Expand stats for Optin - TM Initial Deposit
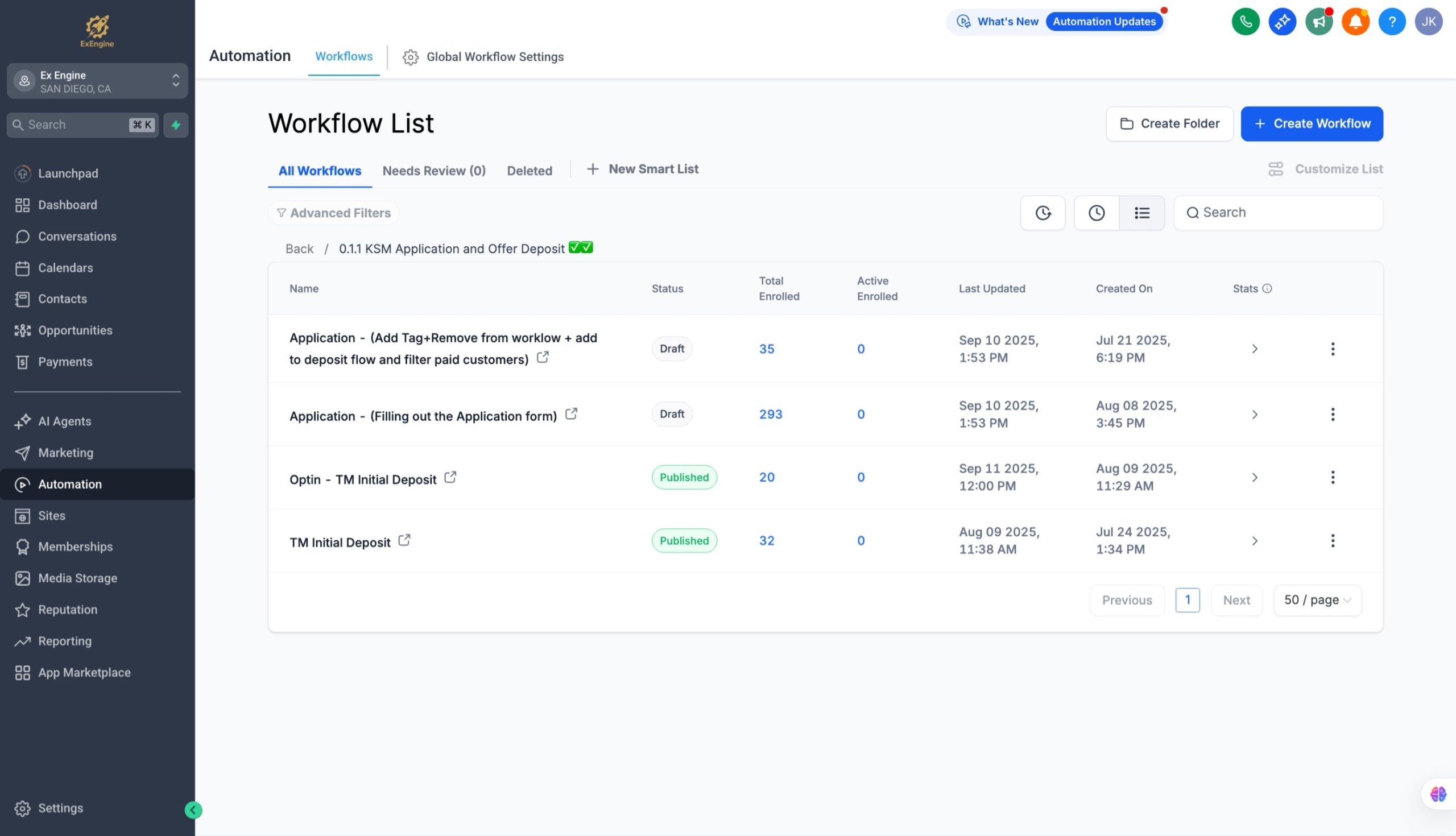The height and width of the screenshot is (836, 1456). (x=1255, y=478)
